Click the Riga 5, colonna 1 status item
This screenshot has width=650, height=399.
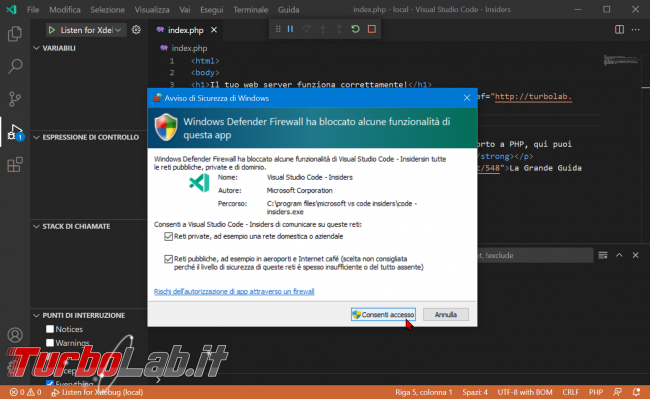click(424, 392)
